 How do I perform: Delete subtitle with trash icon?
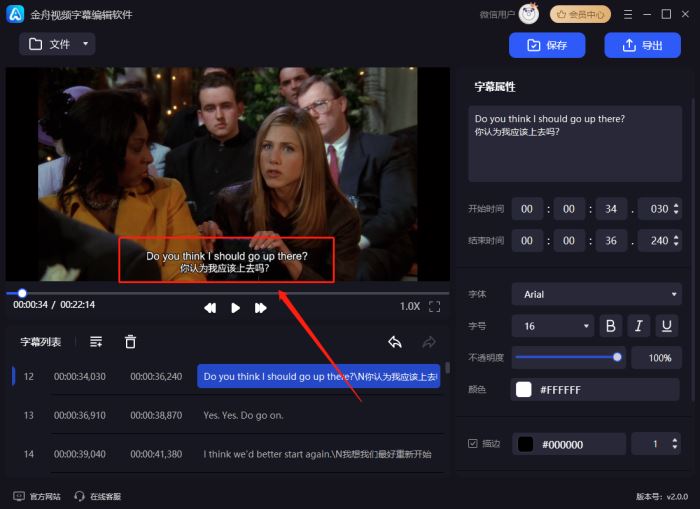pyautogui.click(x=130, y=342)
